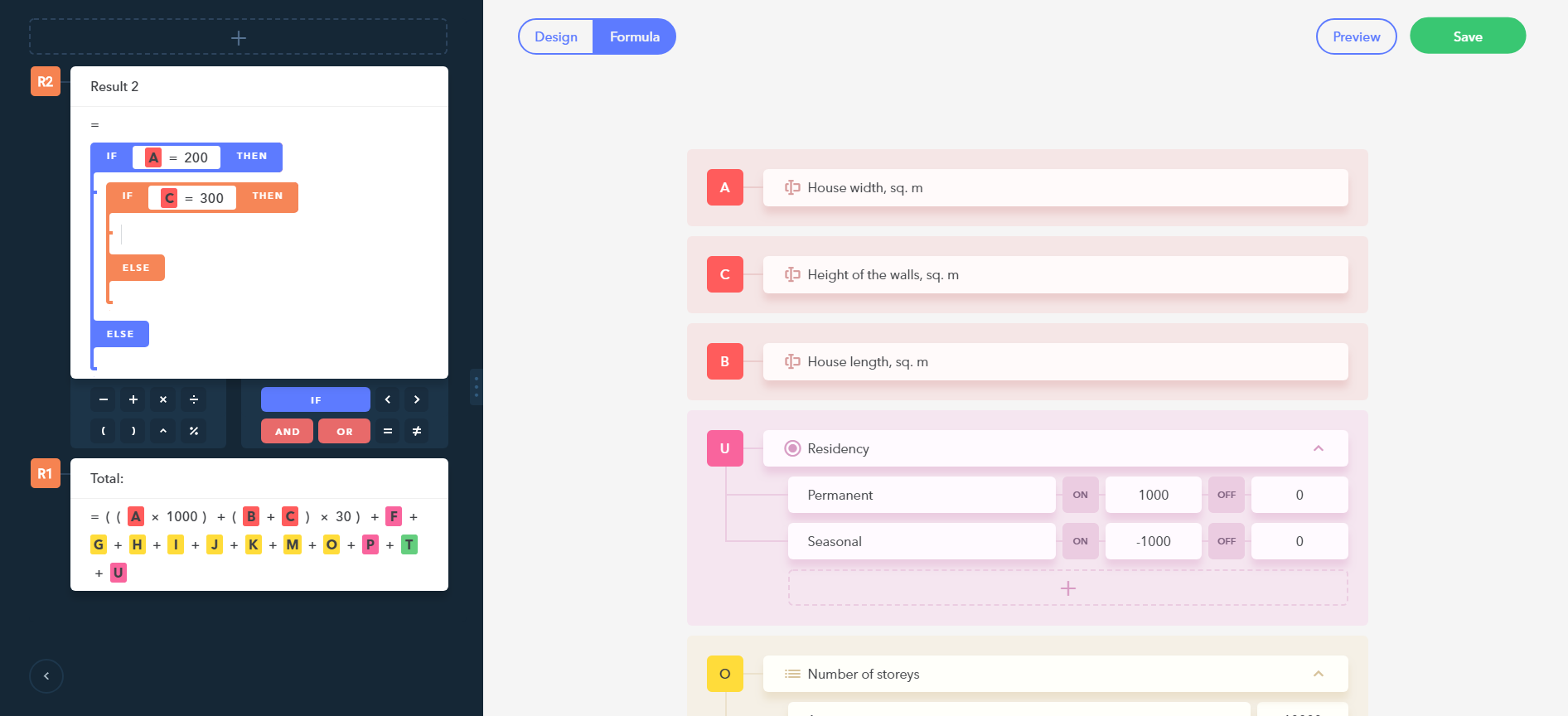Insert the OR logical operator
This screenshot has width=1568, height=716.
pos(345,431)
